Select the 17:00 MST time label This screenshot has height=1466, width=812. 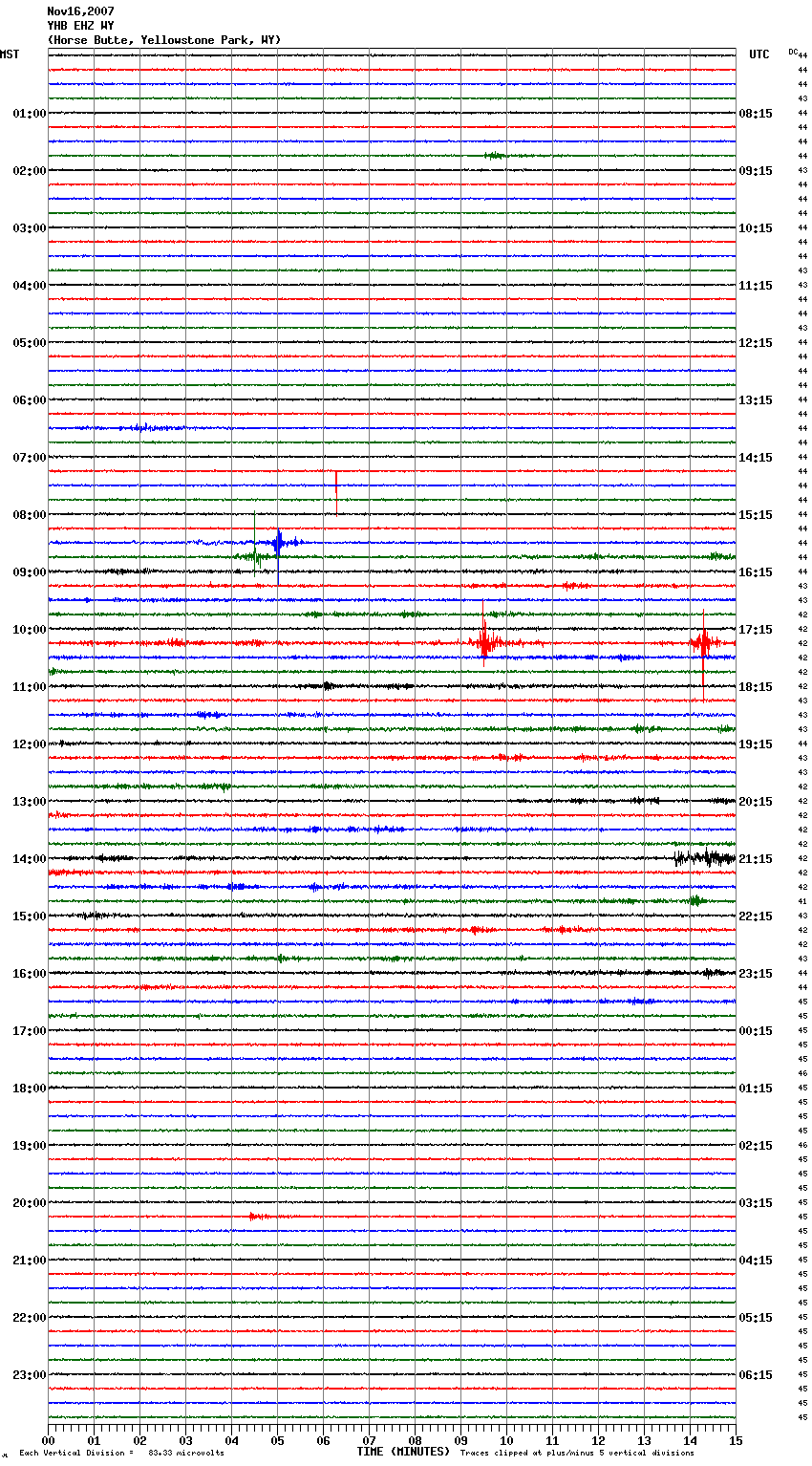click(30, 1031)
